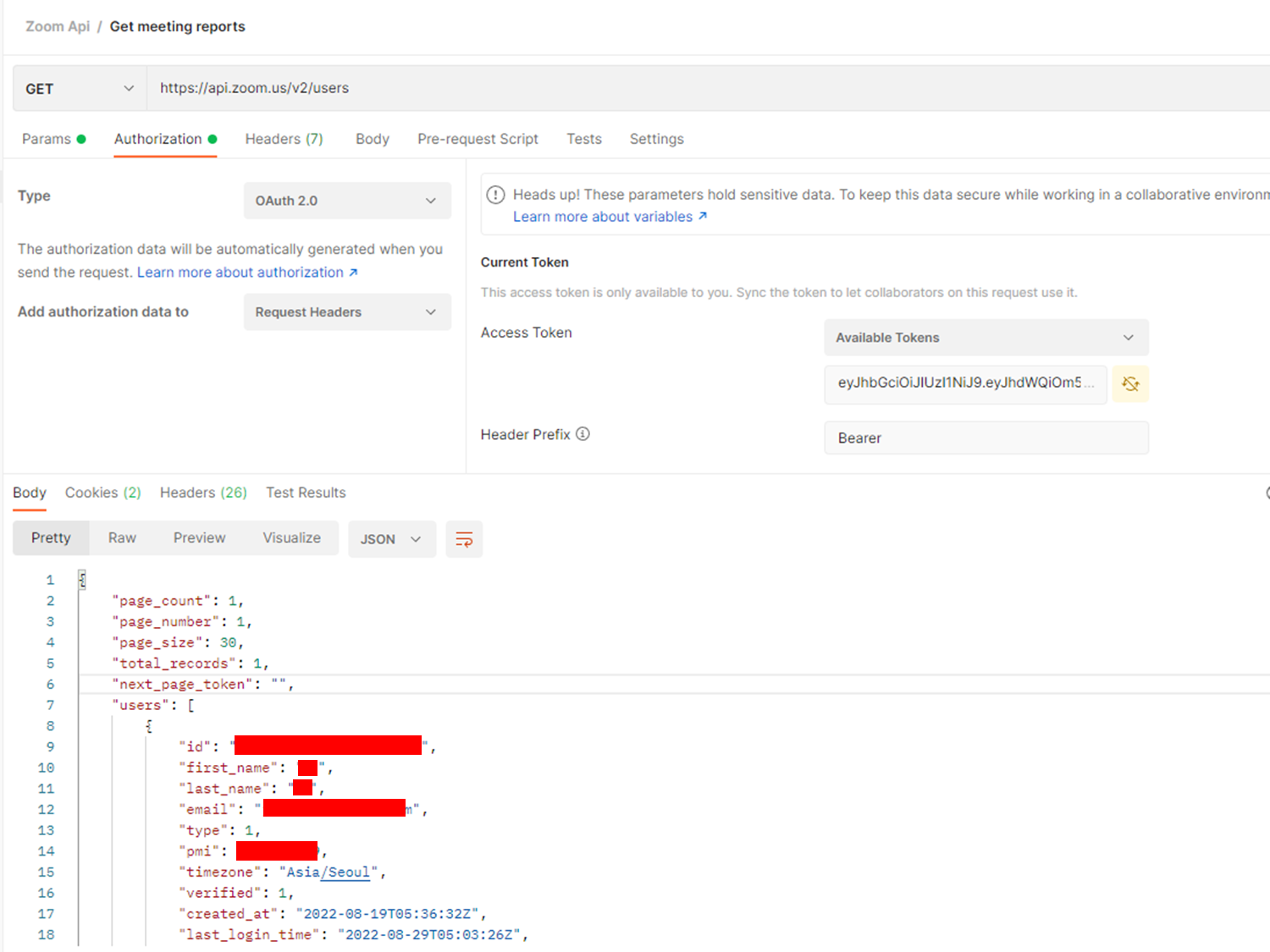Click the Zoom Api breadcrumb link
The height and width of the screenshot is (952, 1270).
point(58,26)
